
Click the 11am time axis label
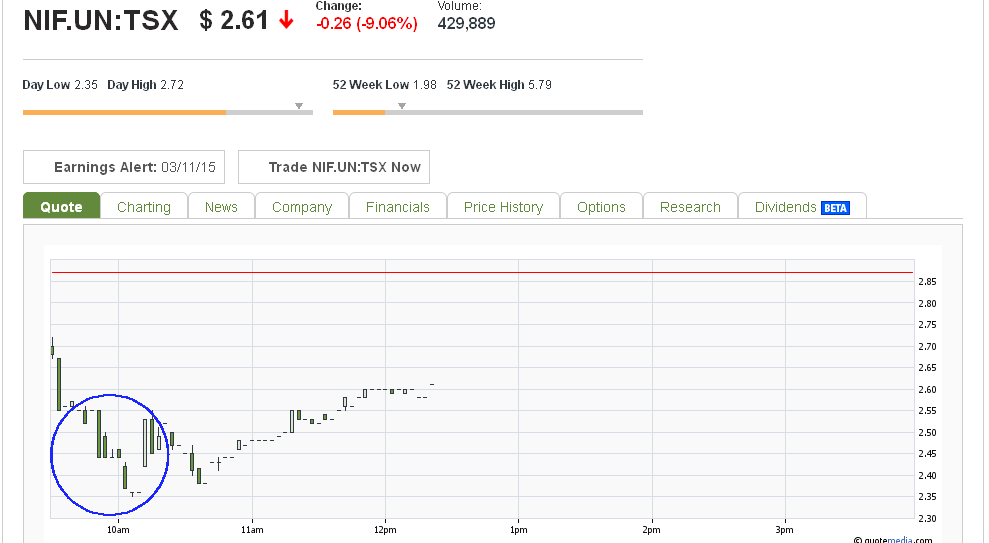tap(252, 530)
